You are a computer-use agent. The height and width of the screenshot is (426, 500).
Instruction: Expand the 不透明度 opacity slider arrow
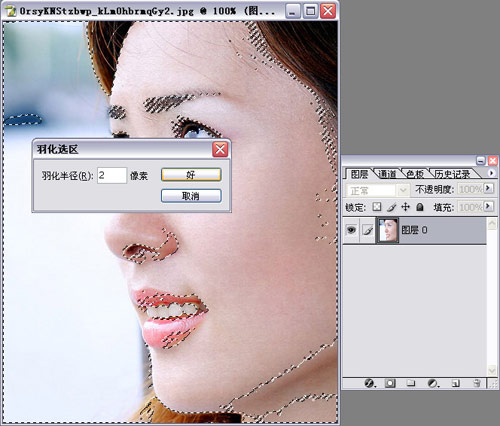pyautogui.click(x=488, y=189)
